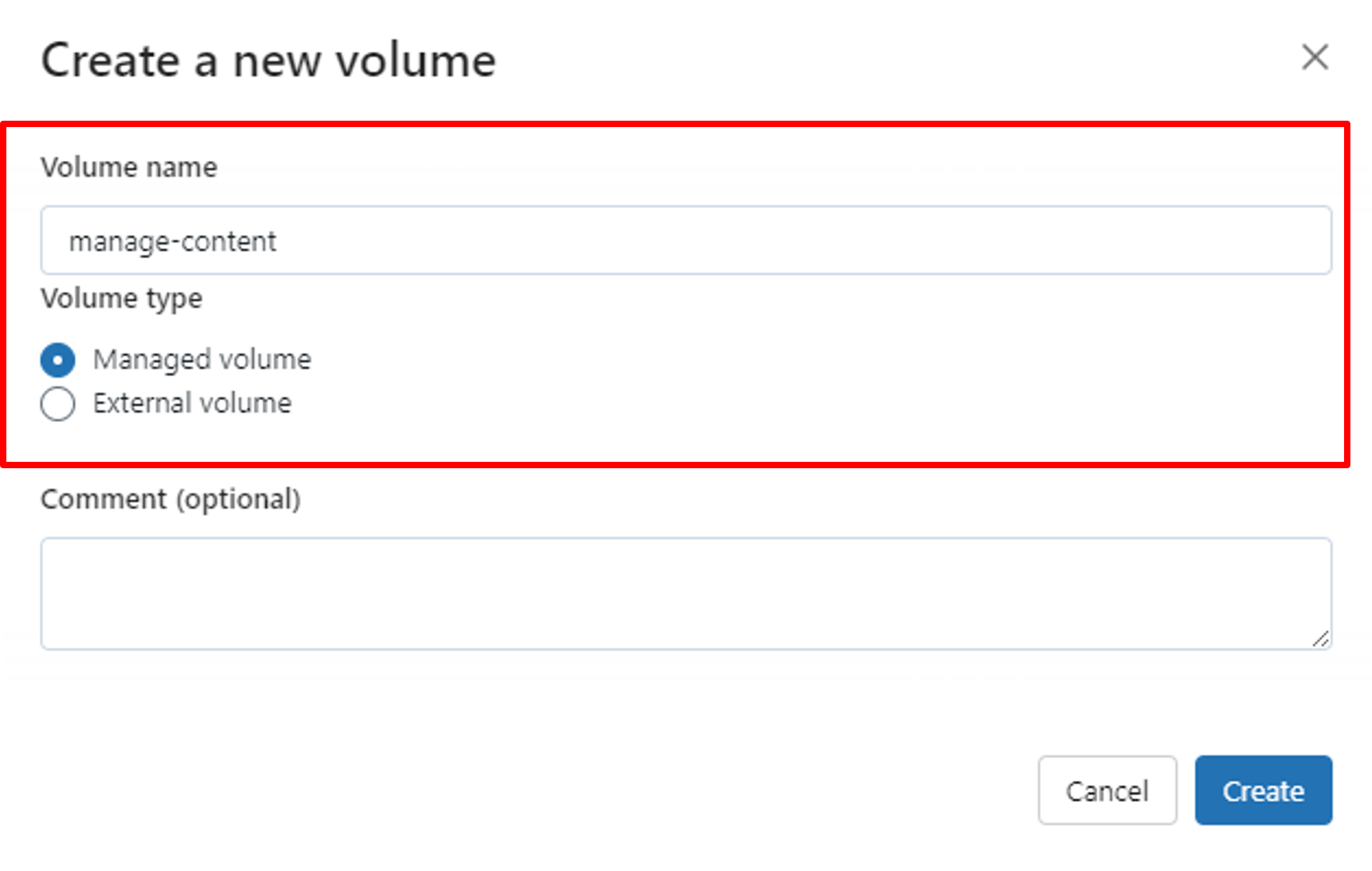Click inside the Comment text area
Viewport: 1372px width, 871px height.
pos(686,593)
